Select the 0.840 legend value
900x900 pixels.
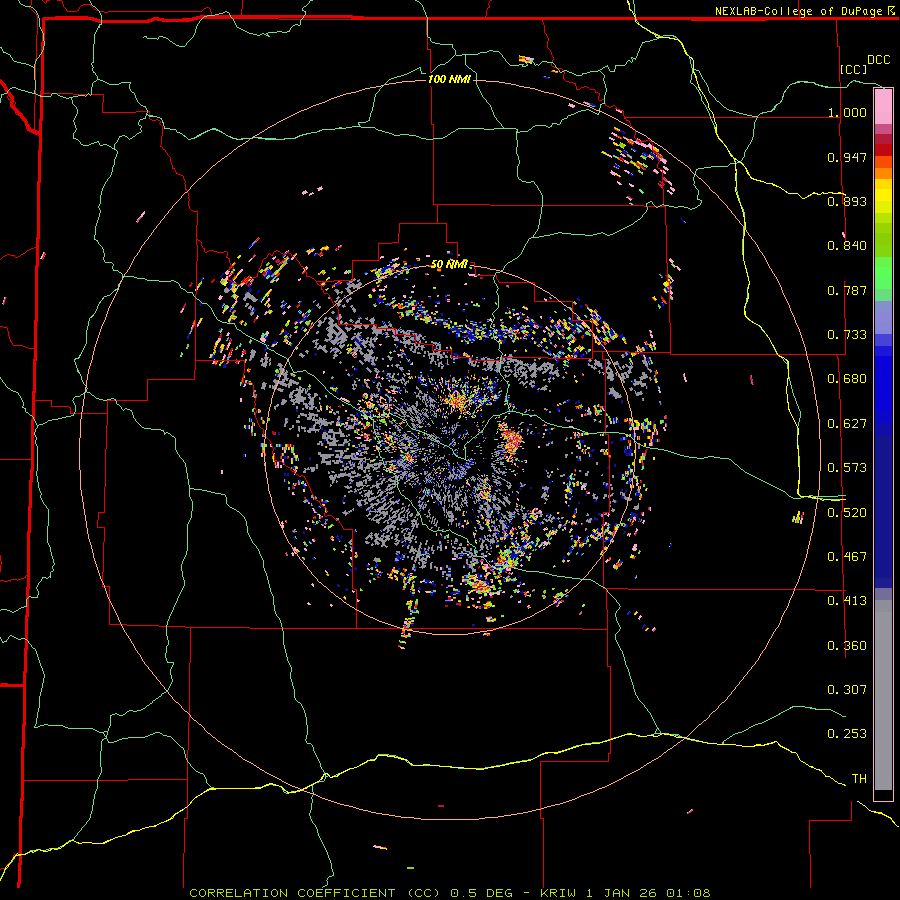coord(847,246)
